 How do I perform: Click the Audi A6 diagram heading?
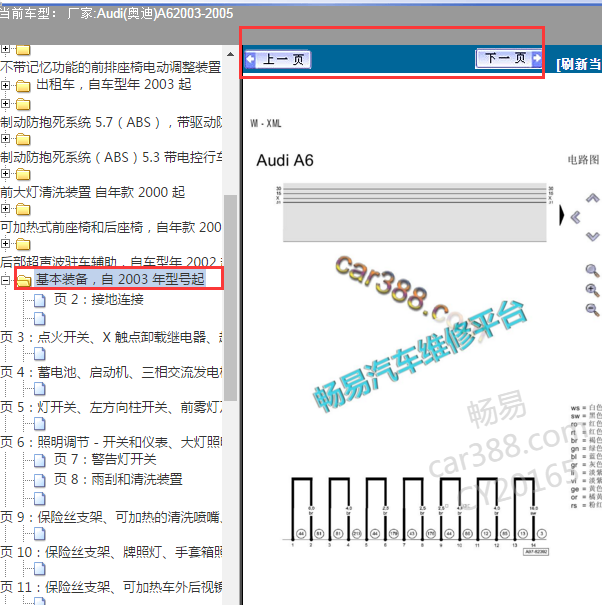pos(285,161)
